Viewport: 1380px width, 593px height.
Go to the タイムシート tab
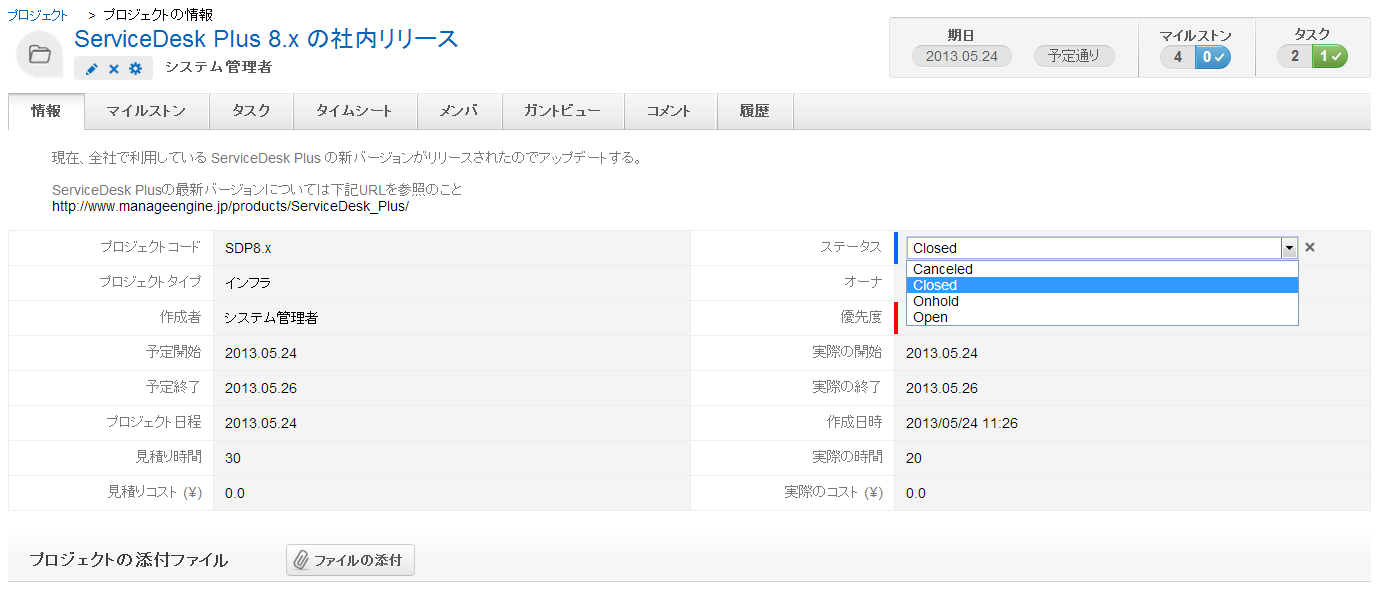point(354,111)
